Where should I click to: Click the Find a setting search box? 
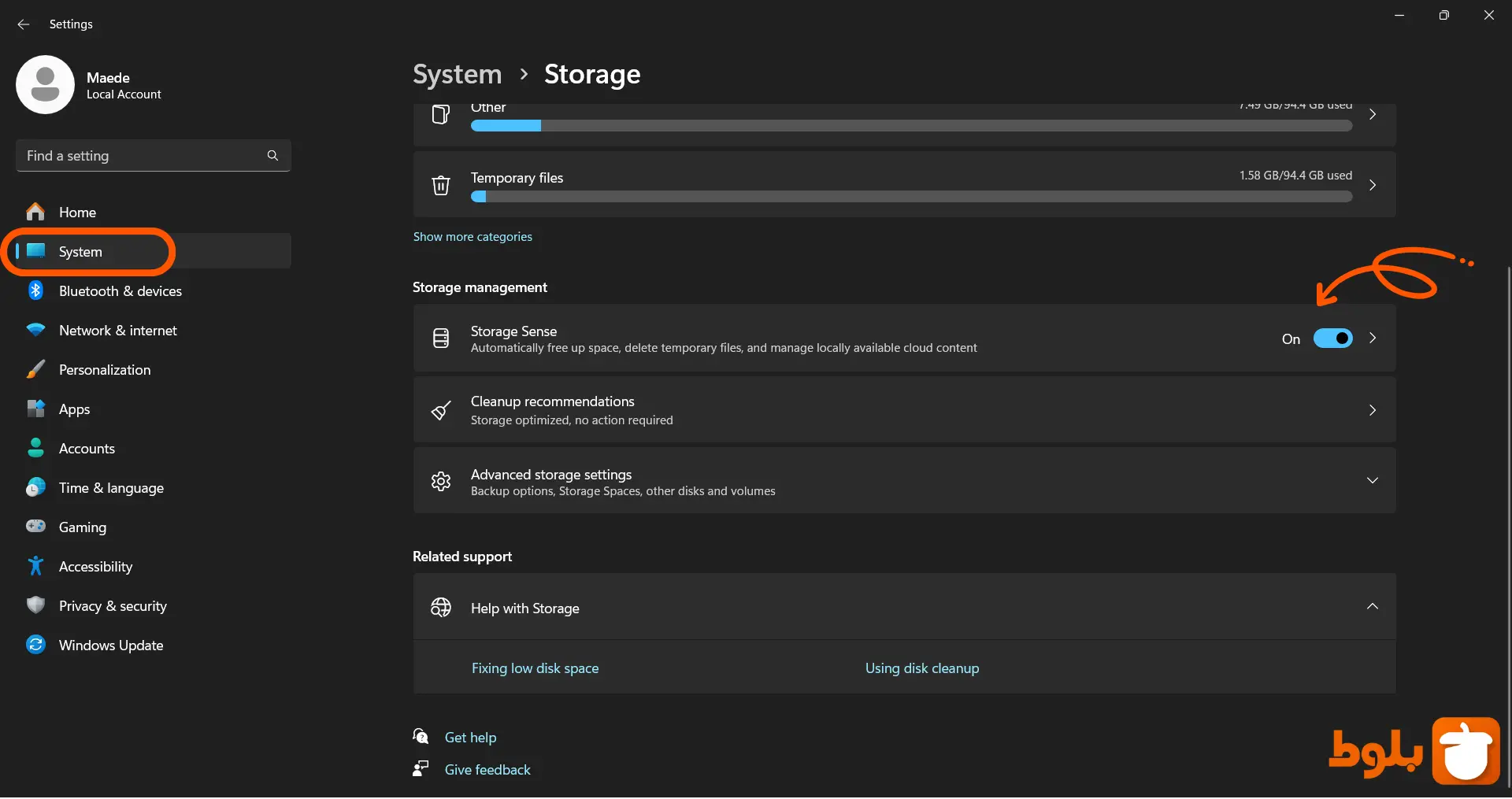point(142,156)
